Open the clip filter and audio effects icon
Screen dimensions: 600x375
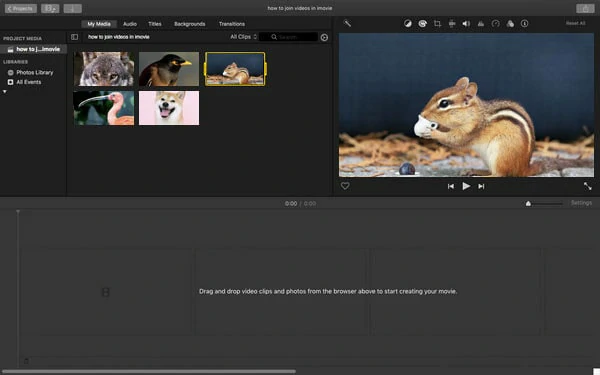point(510,24)
